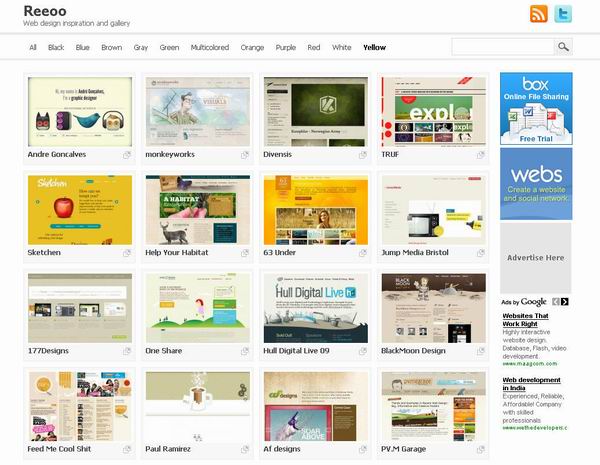This screenshot has width=600, height=465.
Task: Click next arrow in Ads by Google
Action: click(x=564, y=301)
